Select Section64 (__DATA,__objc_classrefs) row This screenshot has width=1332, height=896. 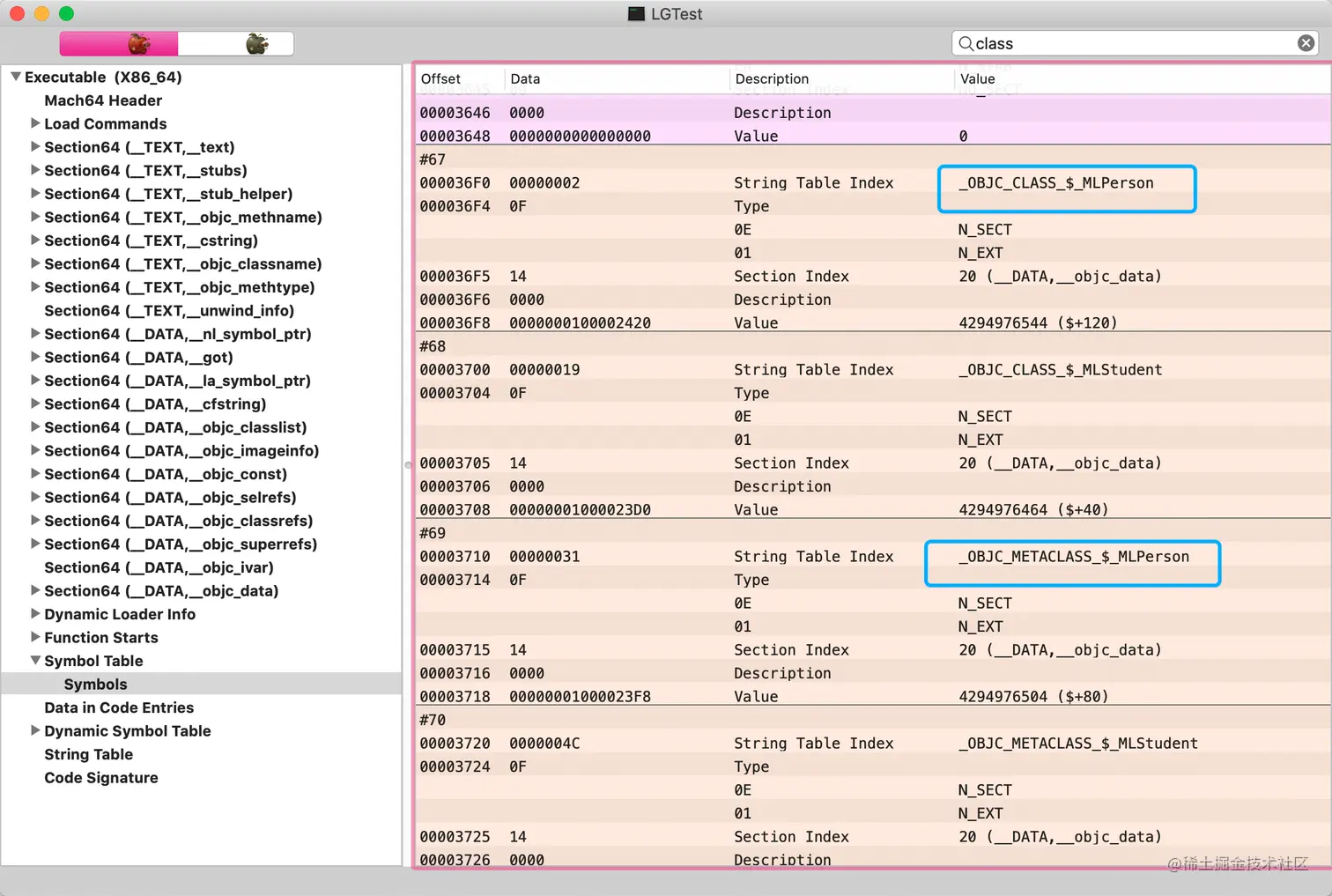179,521
